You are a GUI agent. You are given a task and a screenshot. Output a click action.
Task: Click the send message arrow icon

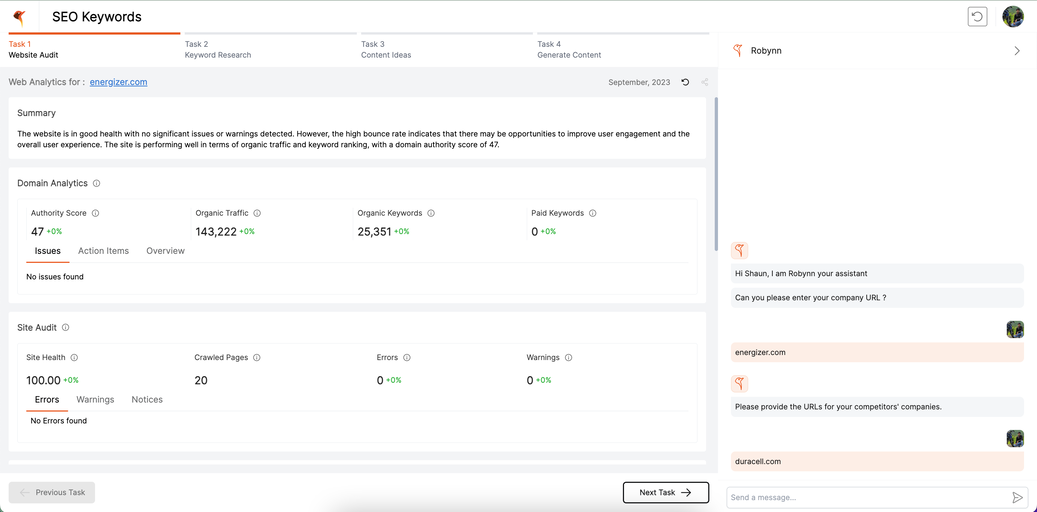[x=1017, y=497]
